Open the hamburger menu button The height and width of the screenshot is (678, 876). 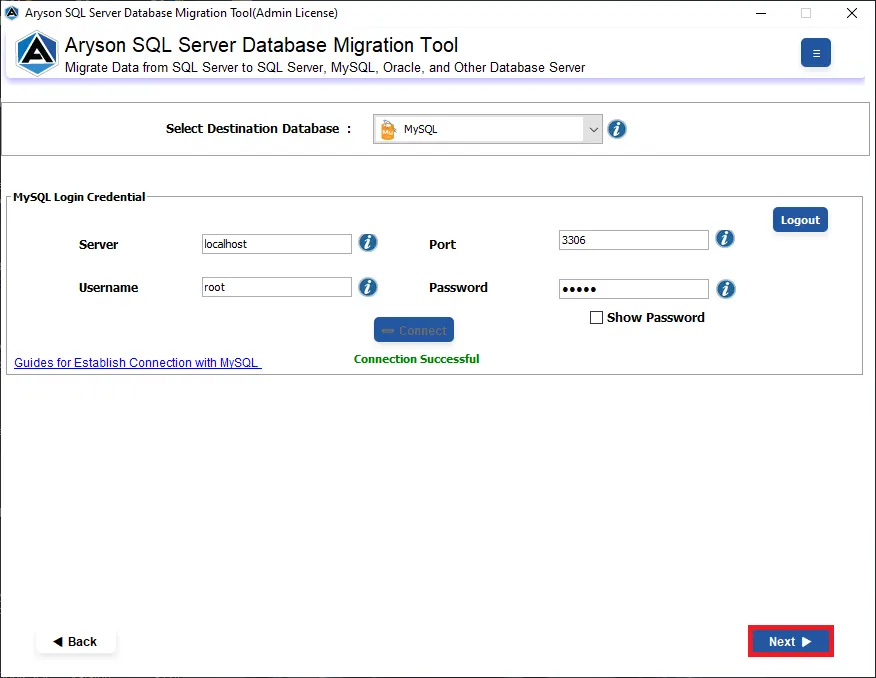[x=815, y=52]
